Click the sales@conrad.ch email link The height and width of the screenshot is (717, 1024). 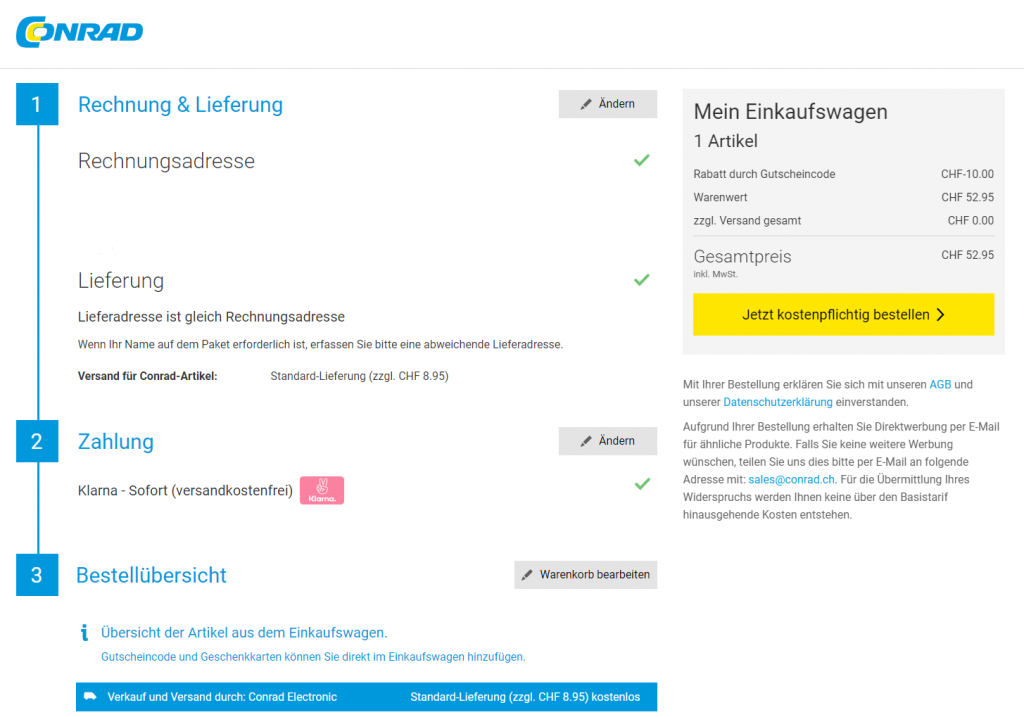point(791,479)
